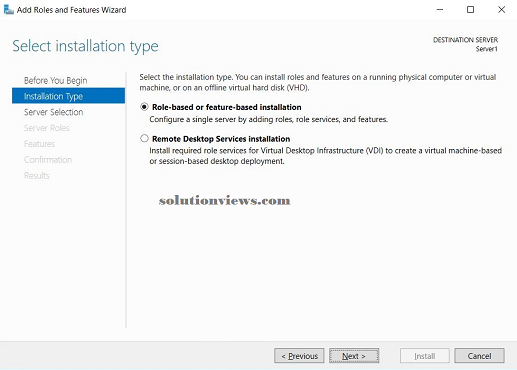This screenshot has height=370, width=517.
Task: Click the Role-based installation label text
Action: (x=227, y=107)
